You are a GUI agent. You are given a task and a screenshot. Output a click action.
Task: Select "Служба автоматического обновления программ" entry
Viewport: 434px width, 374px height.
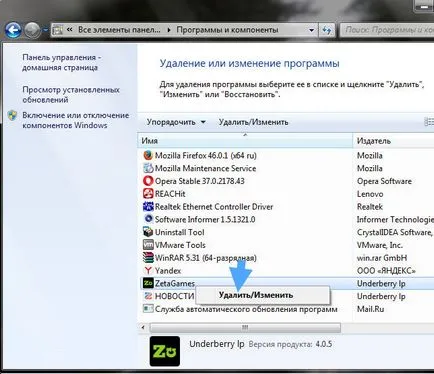point(246,309)
